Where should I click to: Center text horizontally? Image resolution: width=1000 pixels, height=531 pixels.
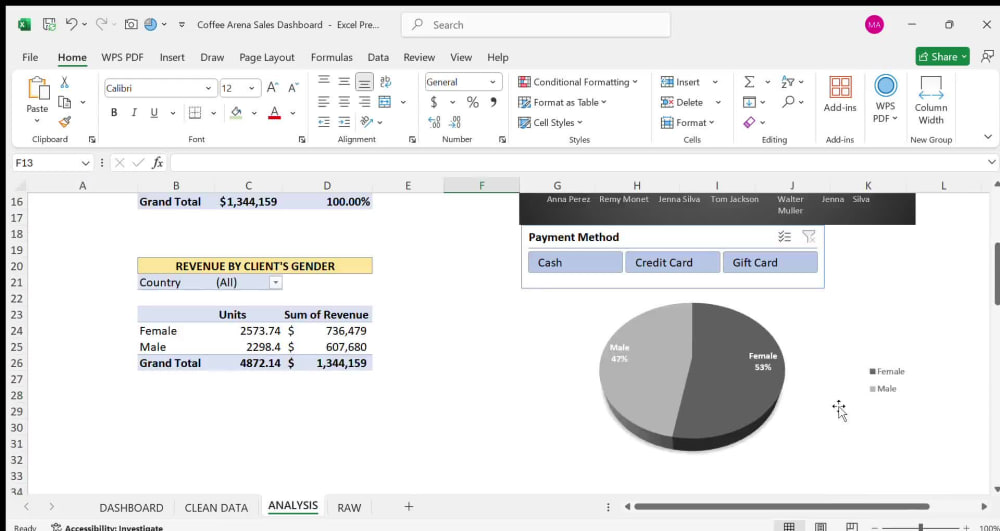pos(344,102)
